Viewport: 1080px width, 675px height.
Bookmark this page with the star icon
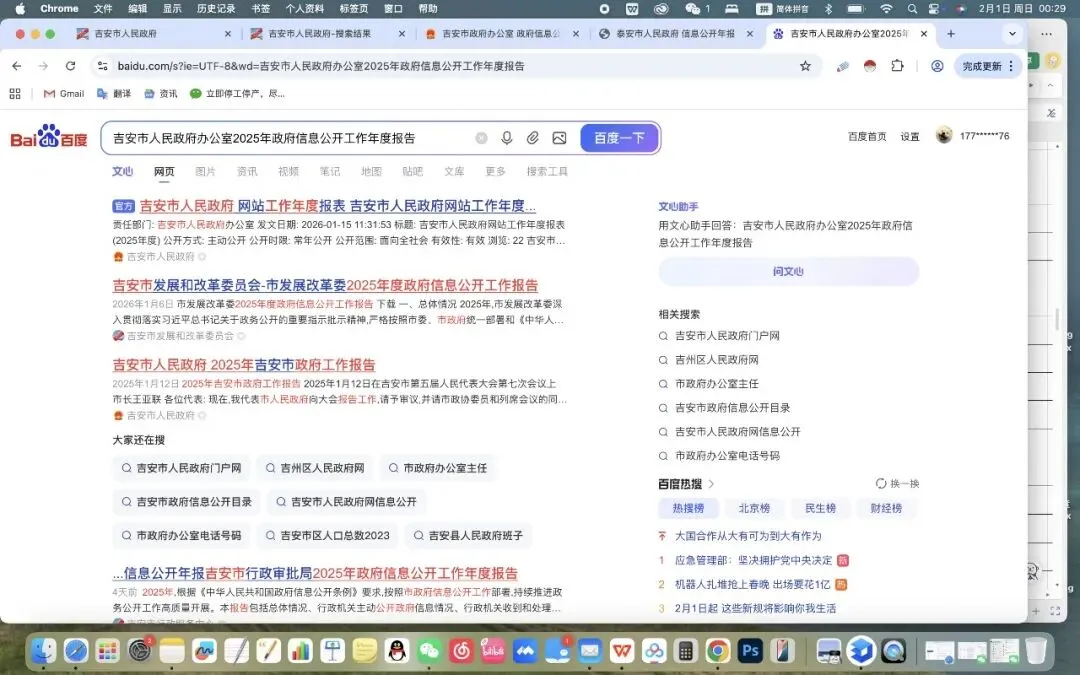pos(805,66)
